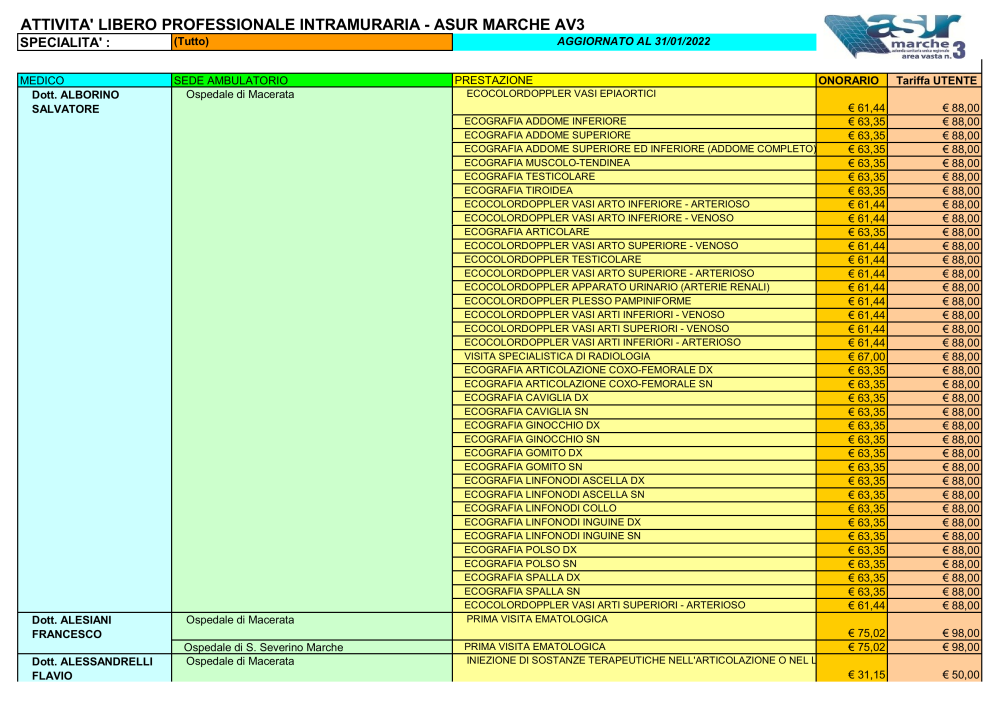Click the PRESTAZIONE column header
This screenshot has height=707, width=1000.
634,80
